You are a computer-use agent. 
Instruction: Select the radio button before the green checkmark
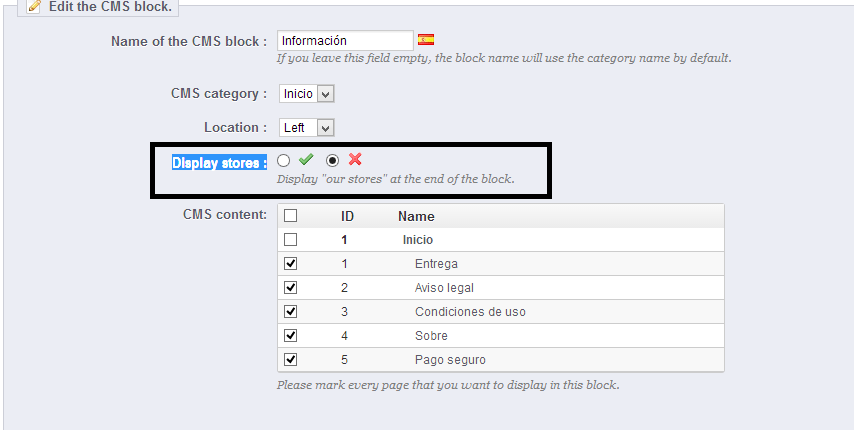click(x=284, y=160)
